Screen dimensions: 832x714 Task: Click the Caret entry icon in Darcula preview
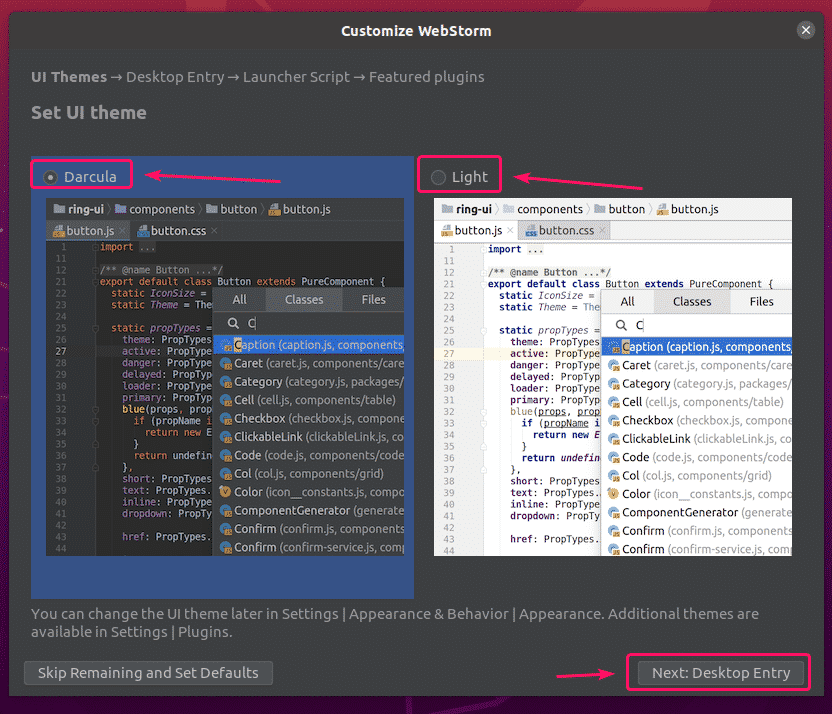point(226,364)
